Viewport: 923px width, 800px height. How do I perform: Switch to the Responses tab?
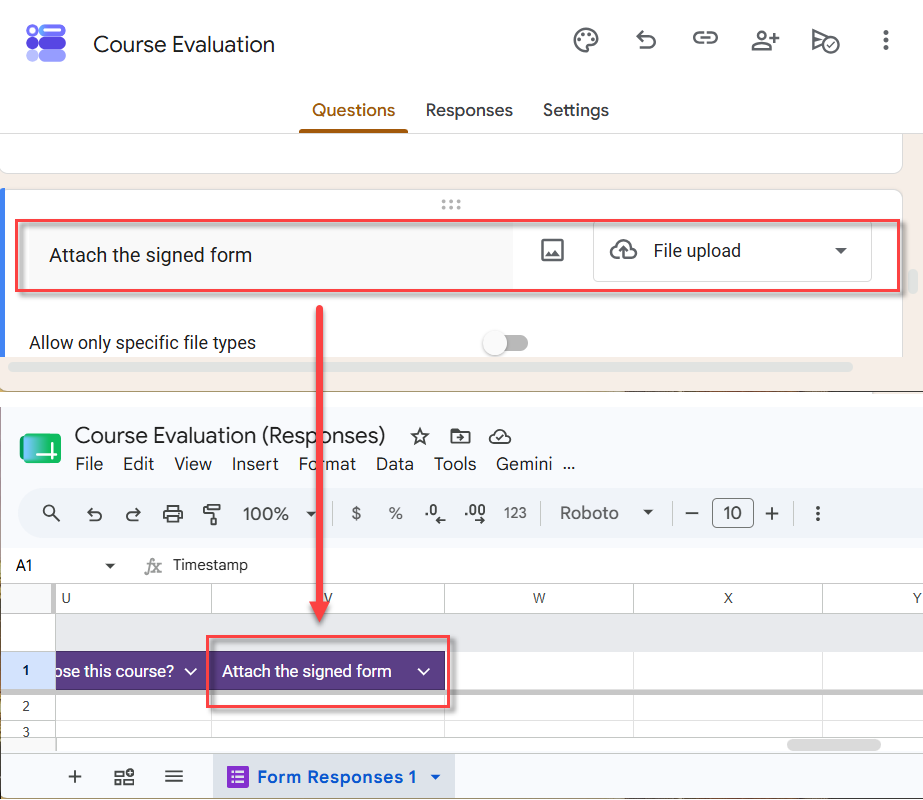pos(469,110)
